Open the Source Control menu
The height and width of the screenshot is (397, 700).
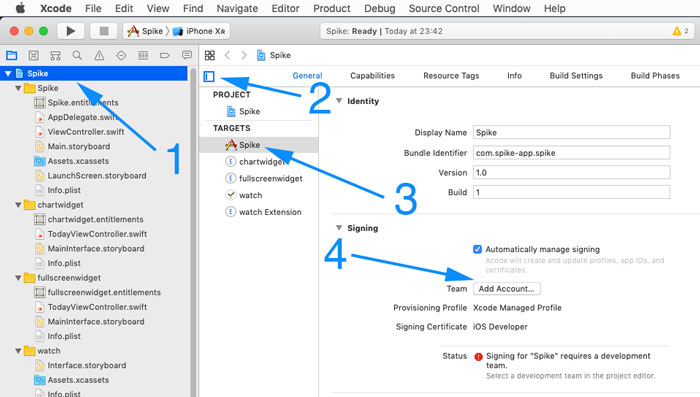(x=444, y=8)
